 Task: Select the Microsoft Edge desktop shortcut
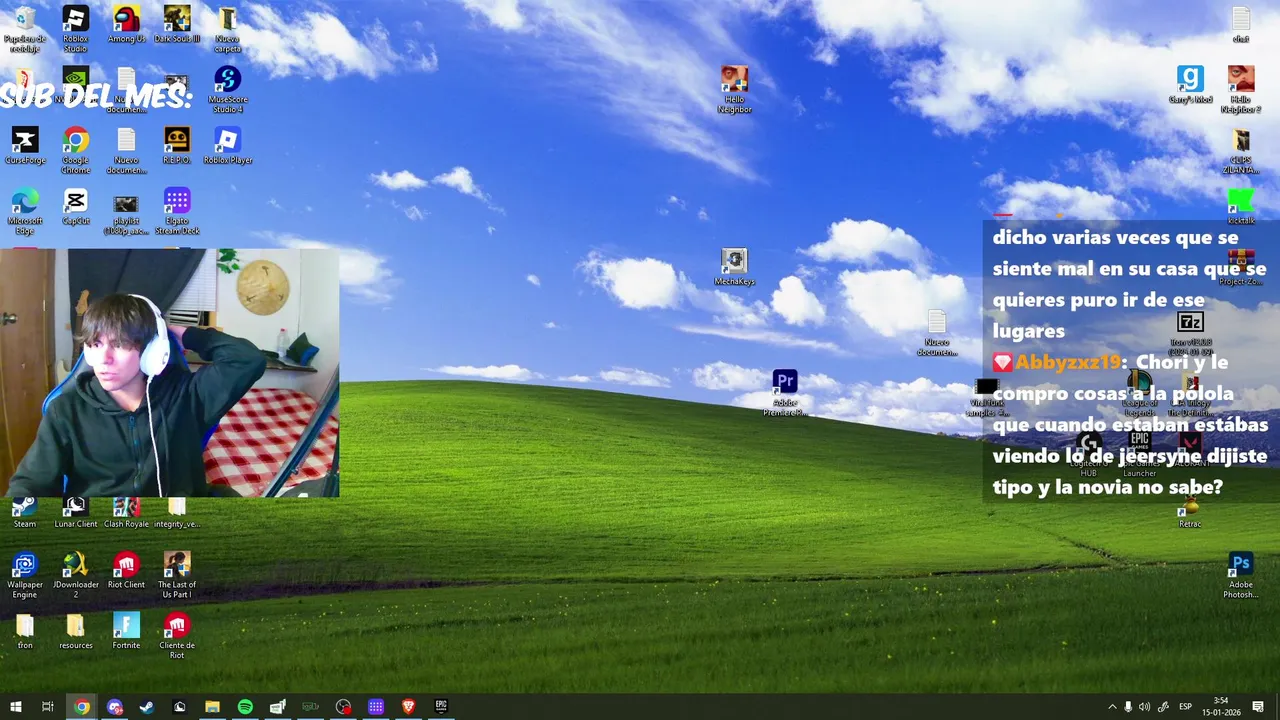(x=25, y=211)
